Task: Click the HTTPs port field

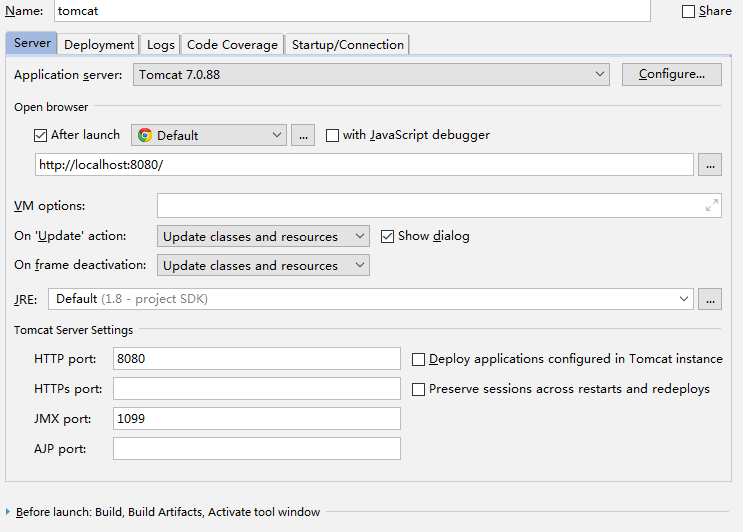Action: click(x=256, y=388)
